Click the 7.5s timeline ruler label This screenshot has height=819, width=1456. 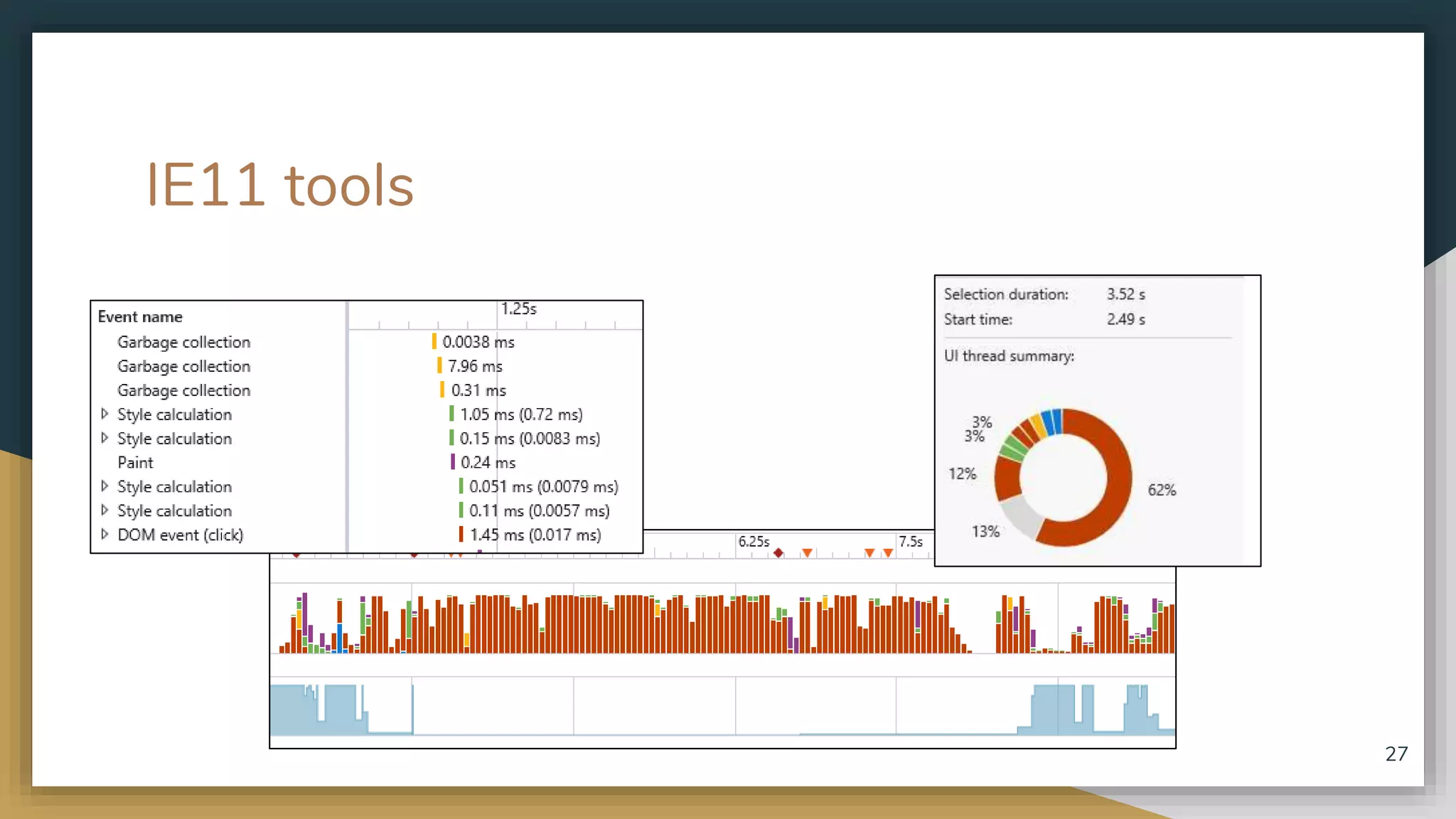[x=911, y=542]
